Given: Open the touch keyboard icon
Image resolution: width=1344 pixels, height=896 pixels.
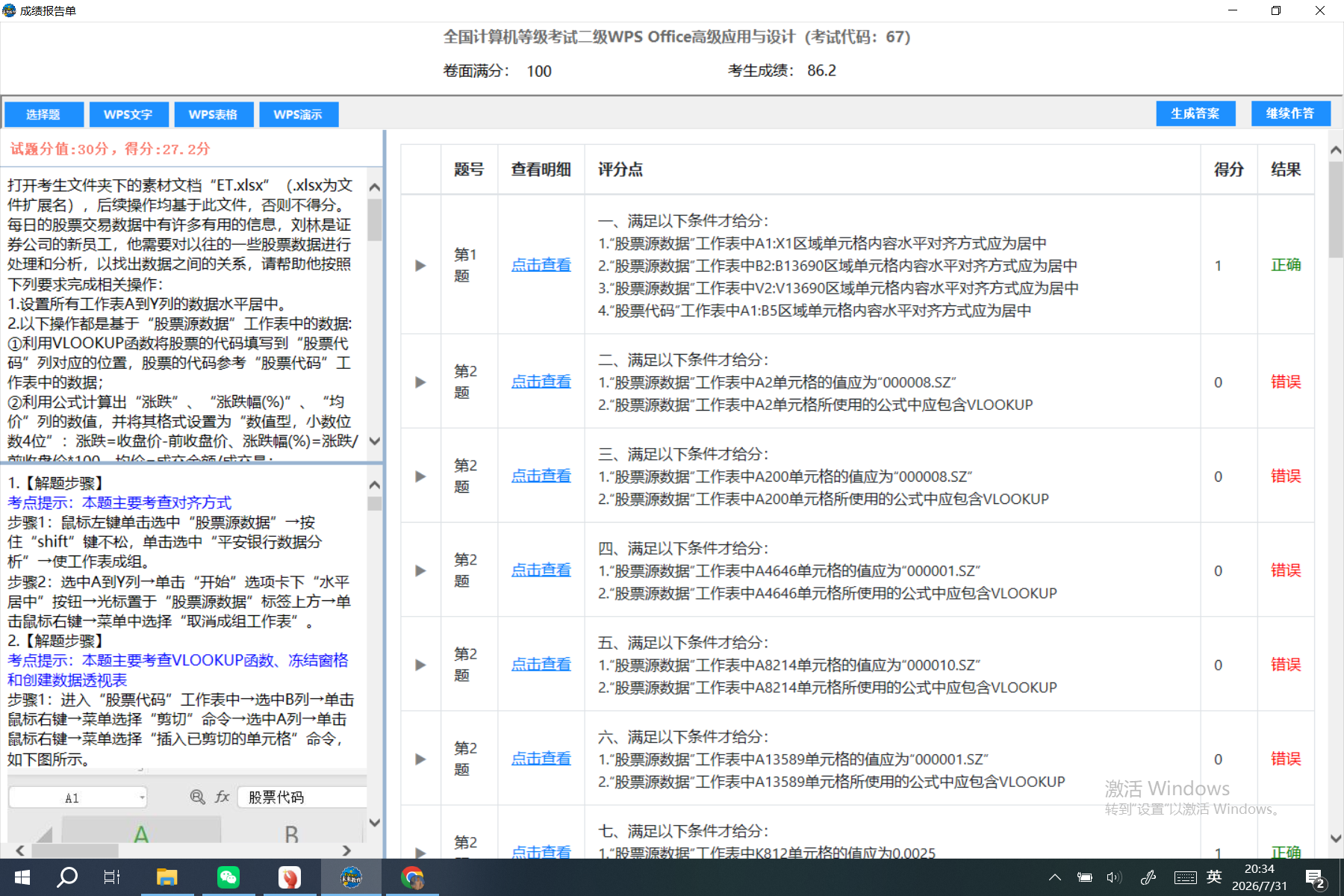Looking at the screenshot, I should click(1185, 877).
